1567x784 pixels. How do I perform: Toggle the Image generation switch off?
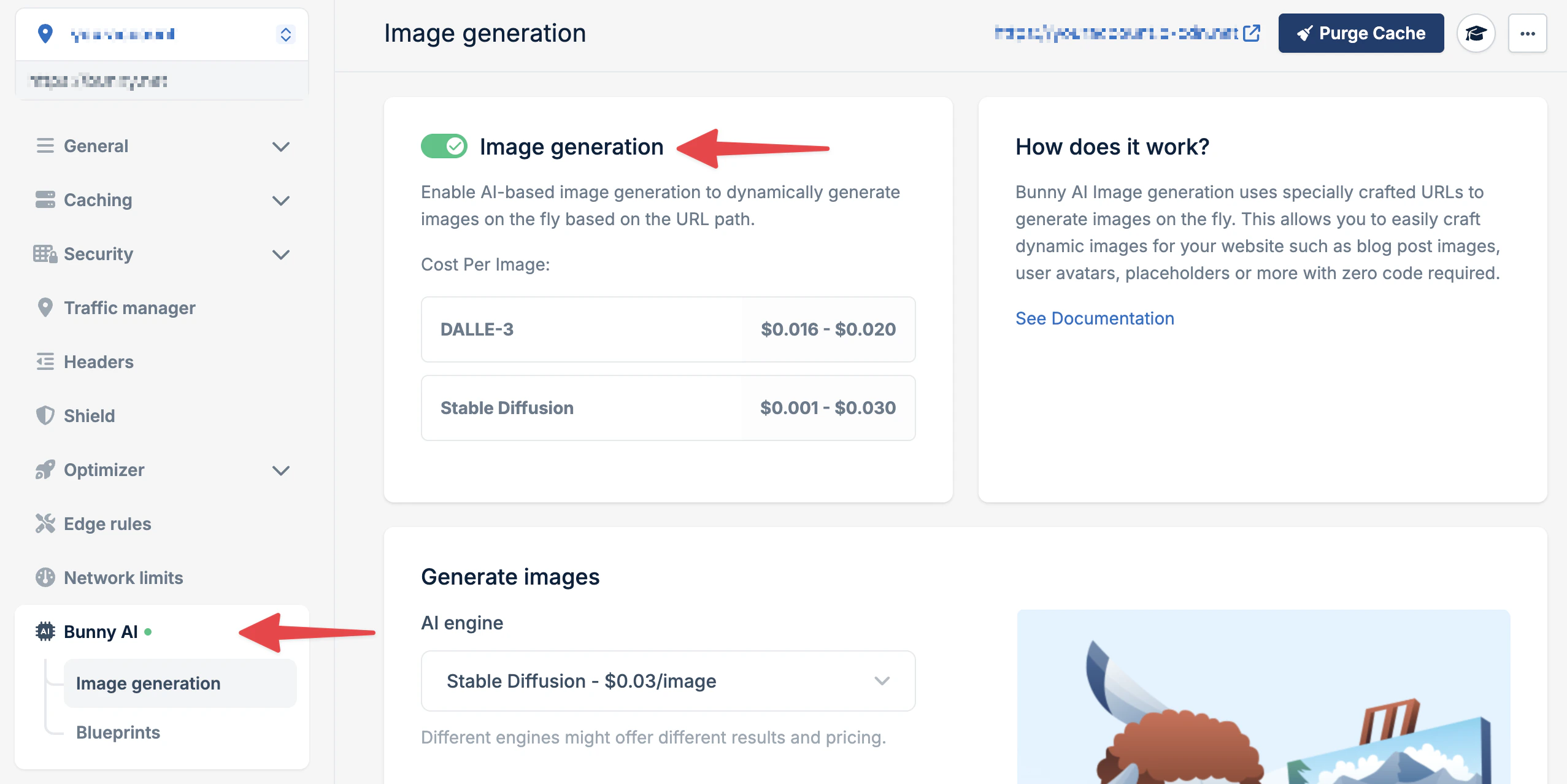coord(444,147)
